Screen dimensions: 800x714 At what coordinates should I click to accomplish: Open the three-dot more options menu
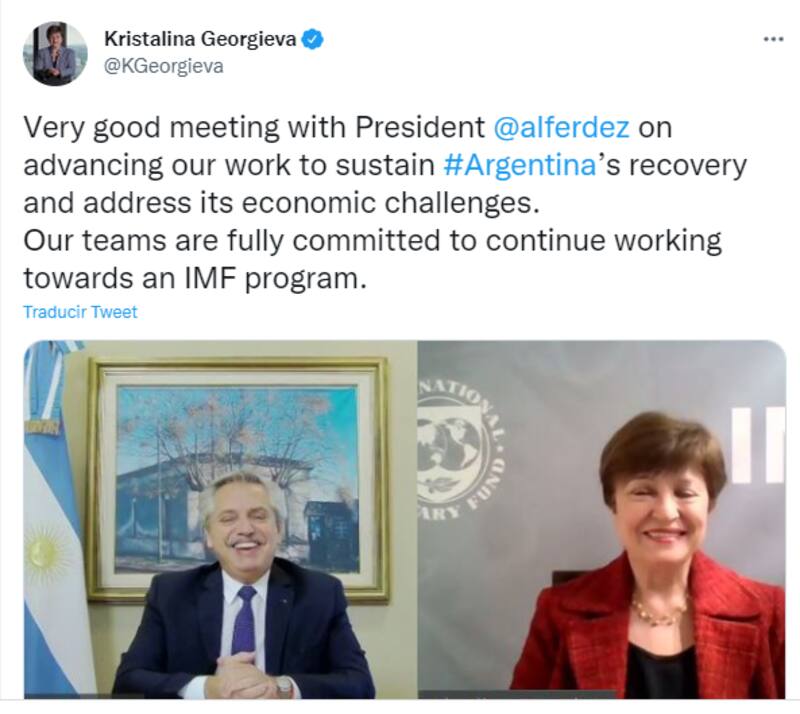tap(773, 39)
